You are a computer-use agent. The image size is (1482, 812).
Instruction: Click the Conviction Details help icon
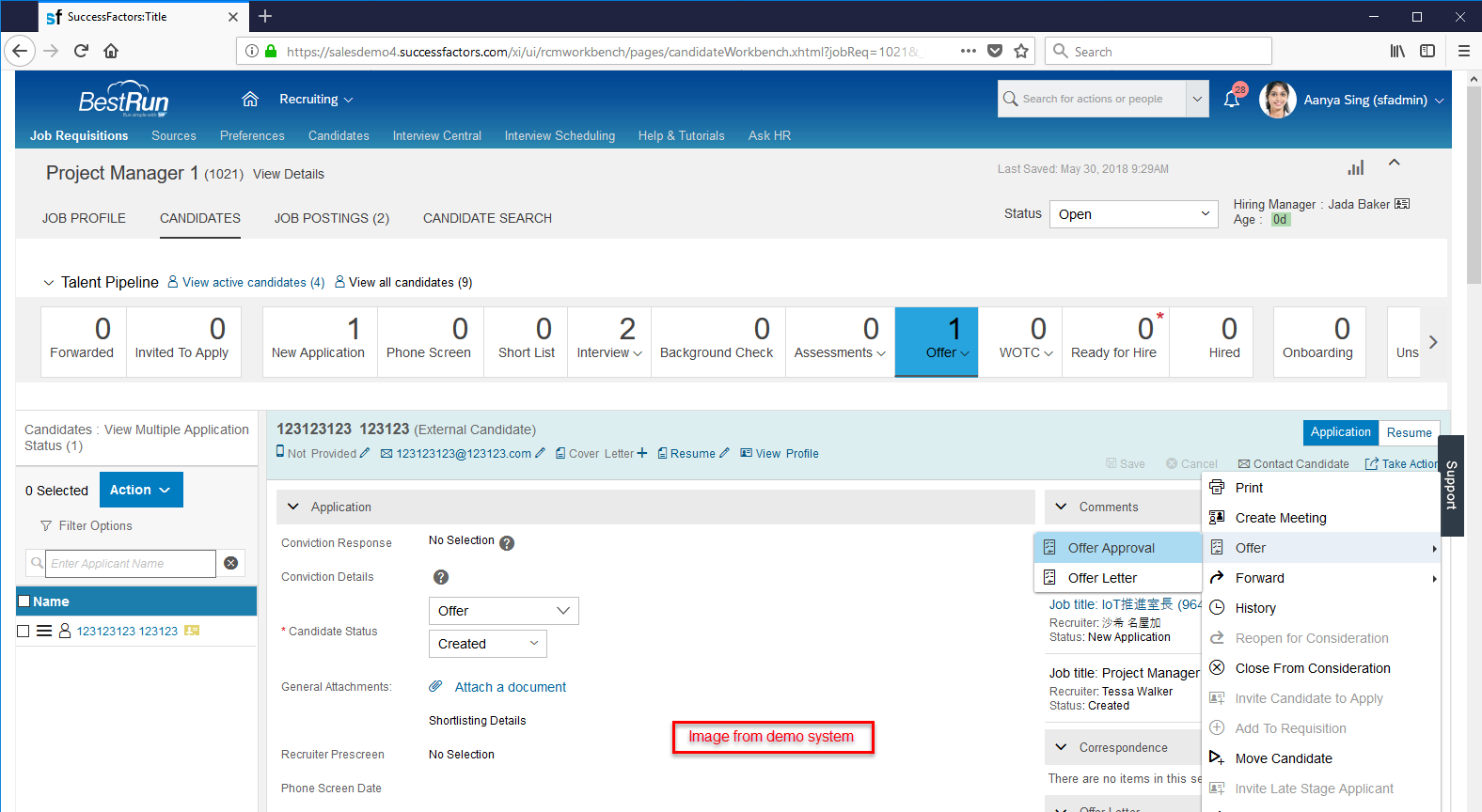(x=441, y=577)
